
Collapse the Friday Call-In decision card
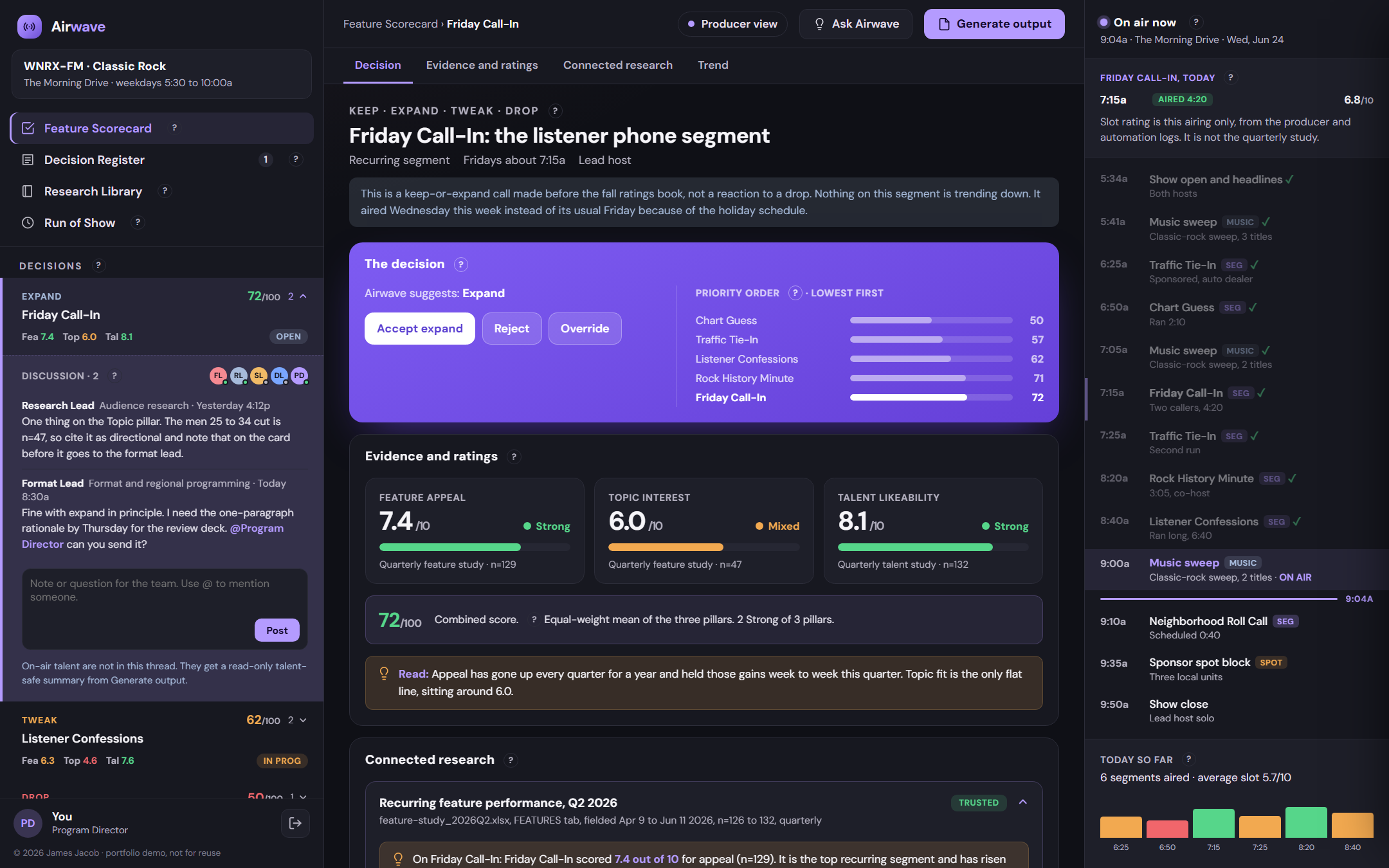point(304,296)
